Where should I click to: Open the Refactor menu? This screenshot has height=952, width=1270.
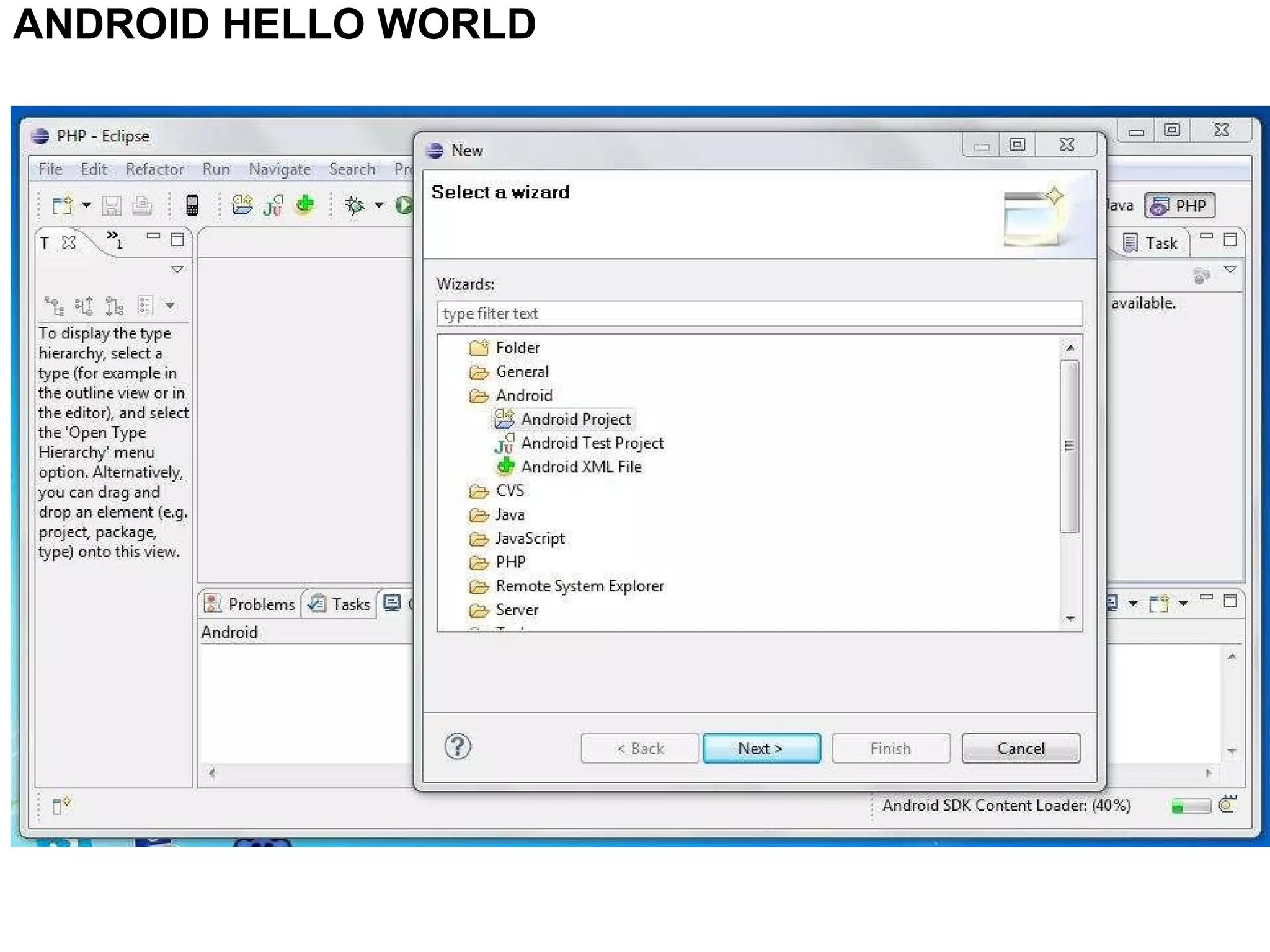(154, 169)
